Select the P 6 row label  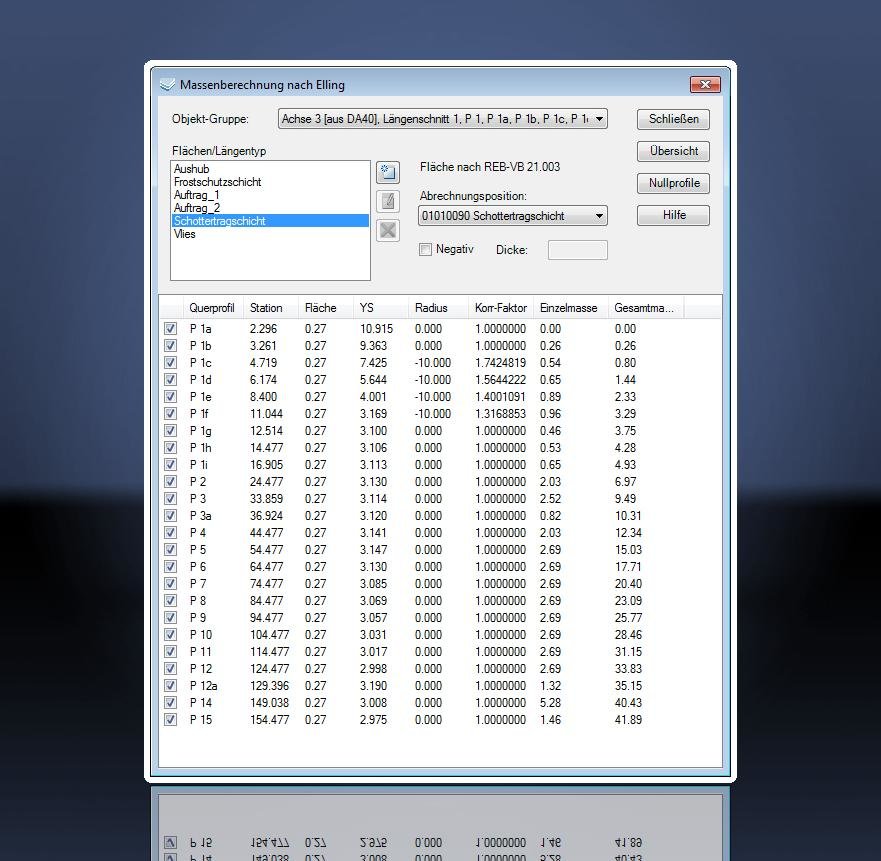[x=198, y=567]
